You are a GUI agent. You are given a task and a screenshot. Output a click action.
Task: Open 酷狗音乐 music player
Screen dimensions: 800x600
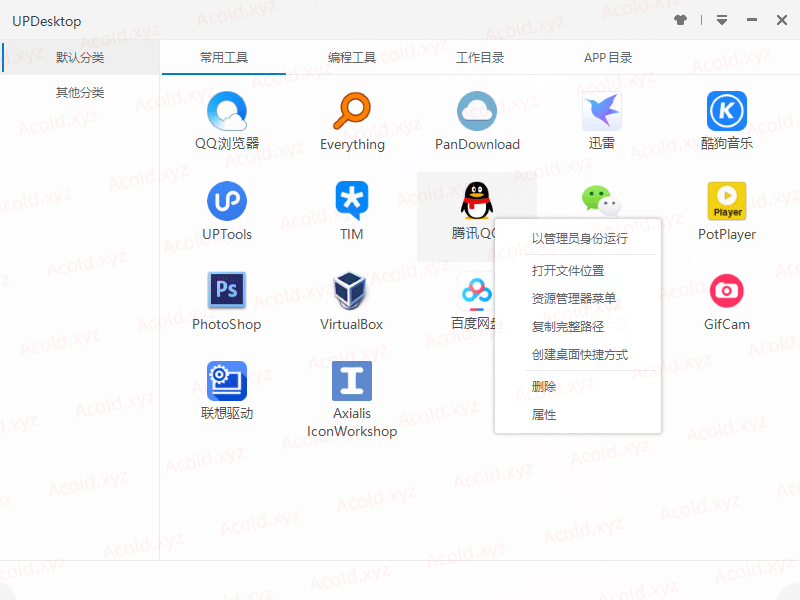727,111
